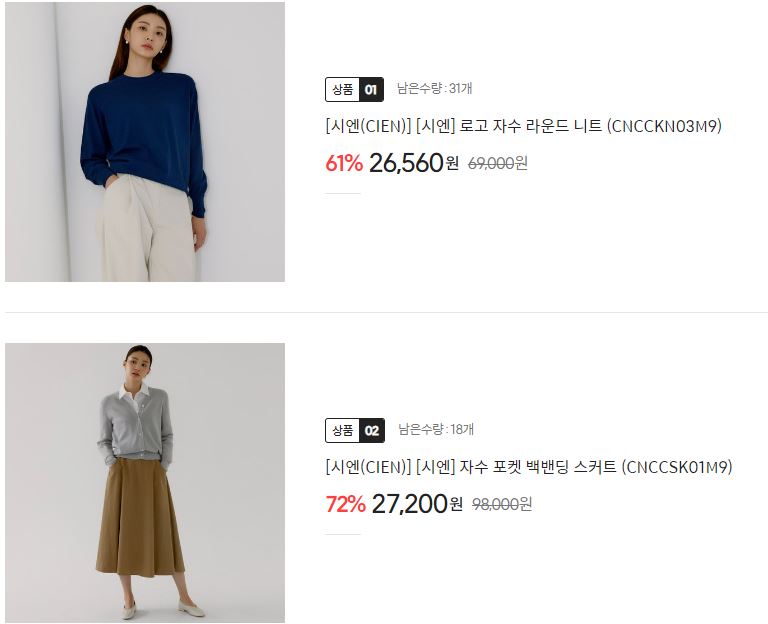Select the 상품 01 badge
The image size is (768, 624).
(354, 90)
